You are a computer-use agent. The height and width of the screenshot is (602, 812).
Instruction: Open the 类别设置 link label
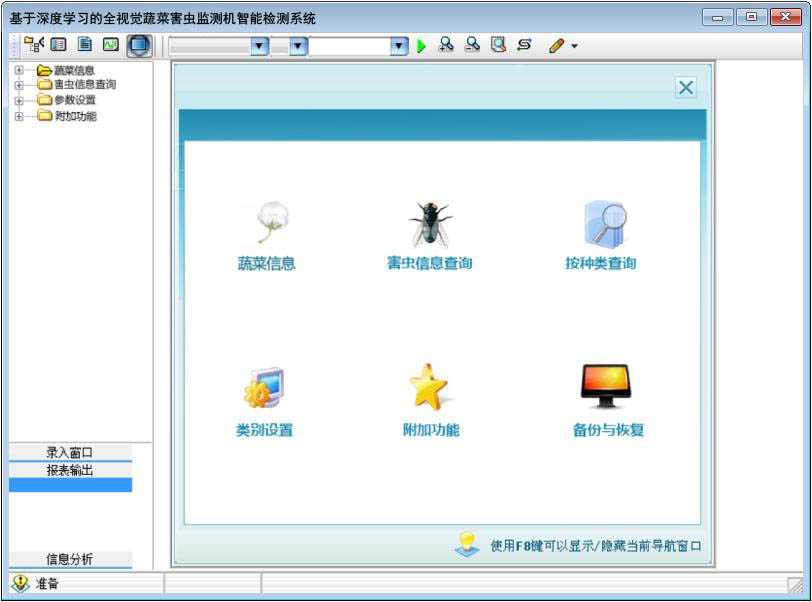265,429
